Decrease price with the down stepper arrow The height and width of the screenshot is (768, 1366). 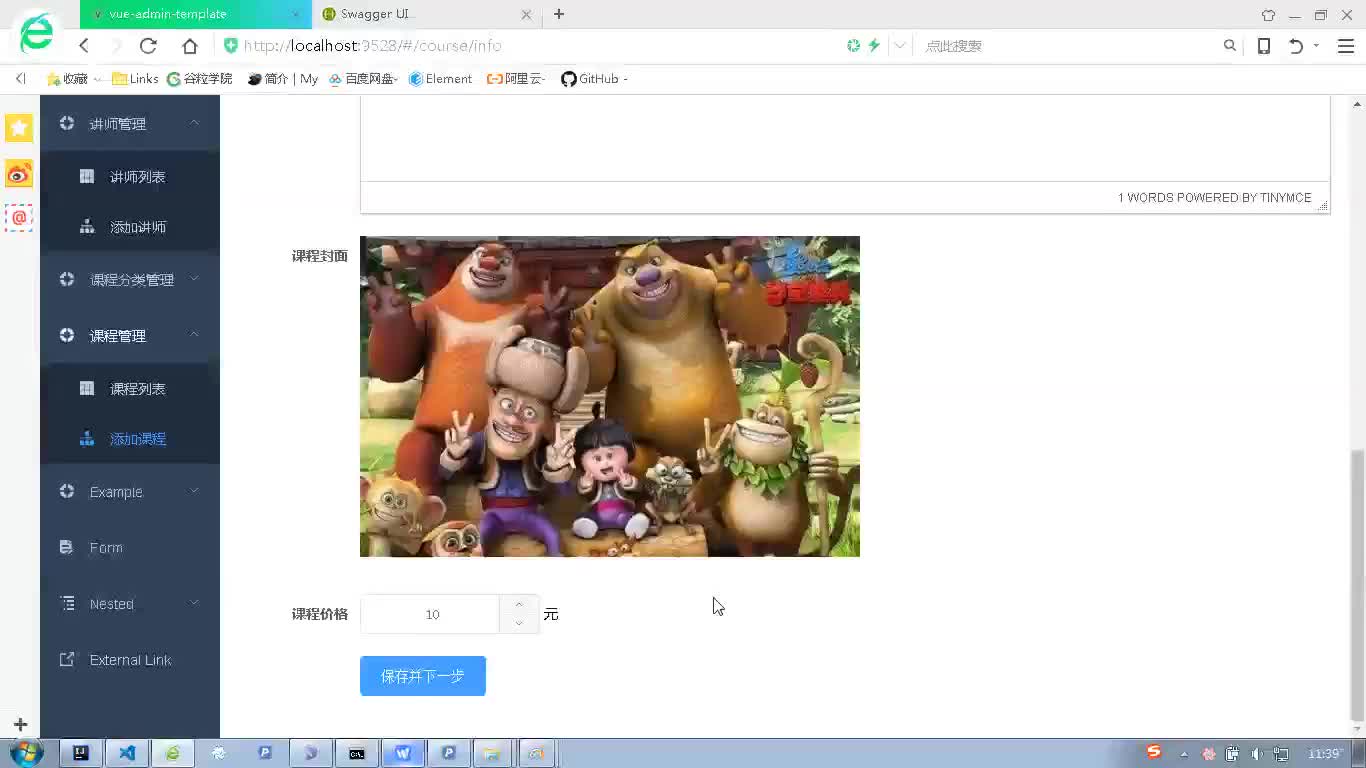519,624
